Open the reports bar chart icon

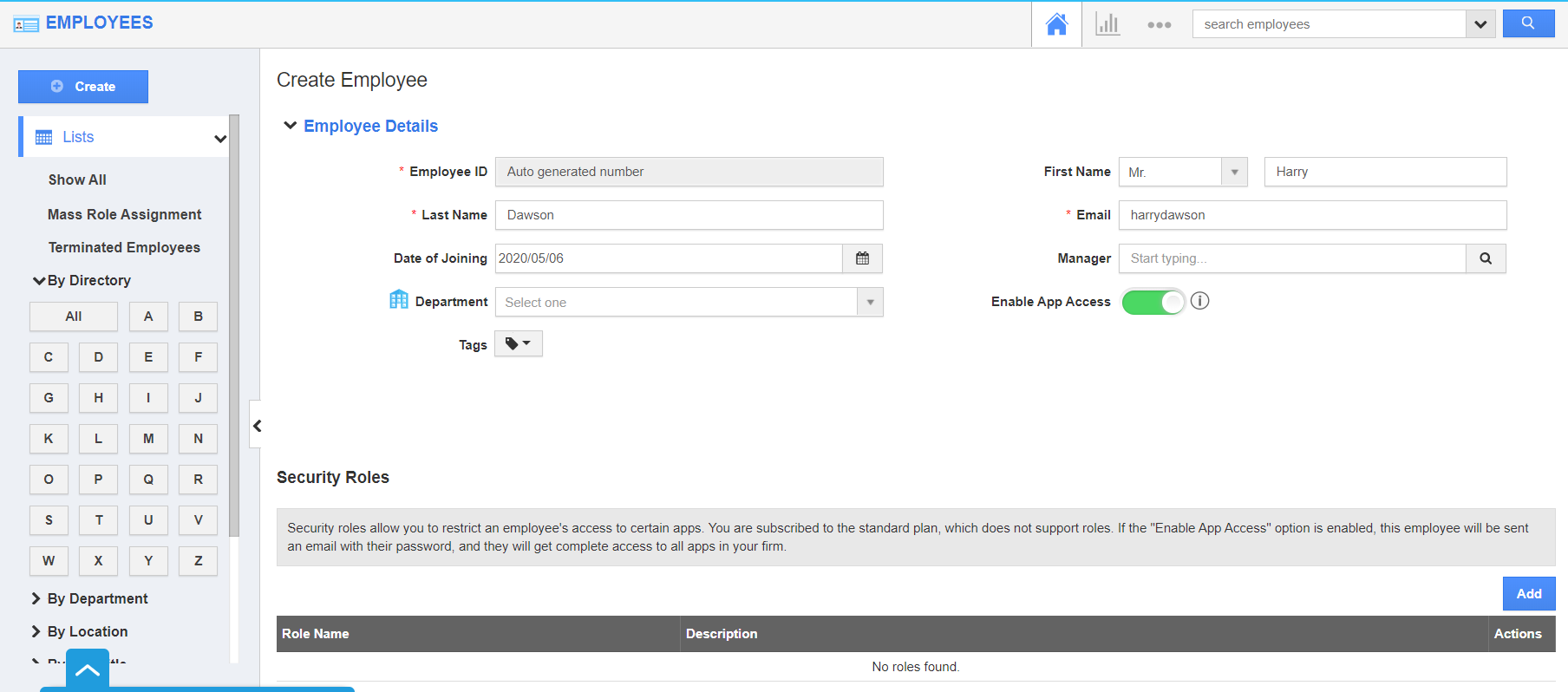click(x=1107, y=24)
